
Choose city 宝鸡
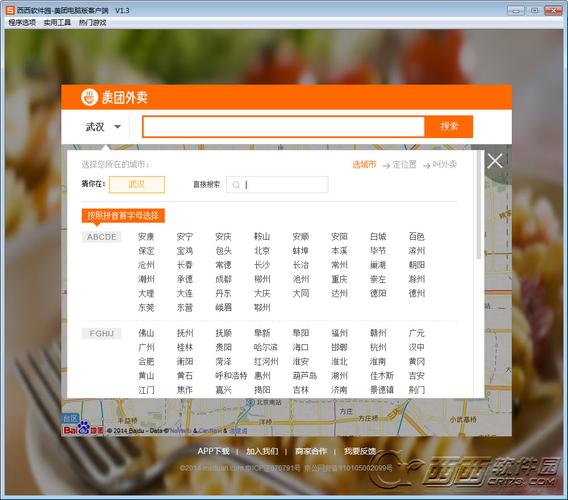(x=185, y=251)
